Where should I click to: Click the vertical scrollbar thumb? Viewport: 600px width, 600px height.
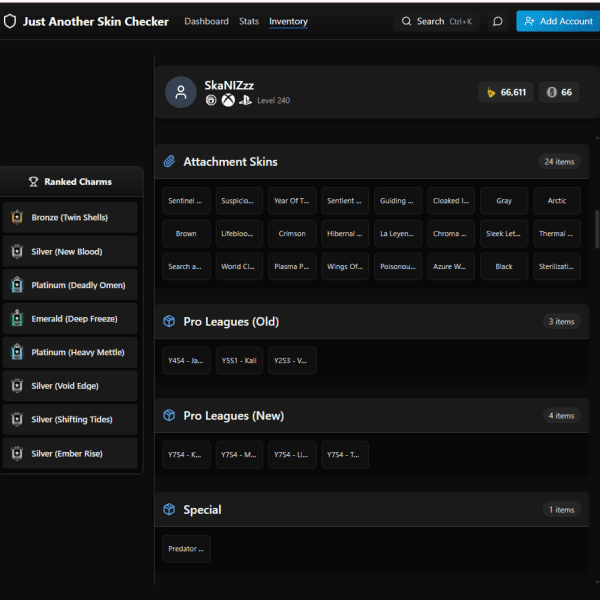click(x=597, y=229)
